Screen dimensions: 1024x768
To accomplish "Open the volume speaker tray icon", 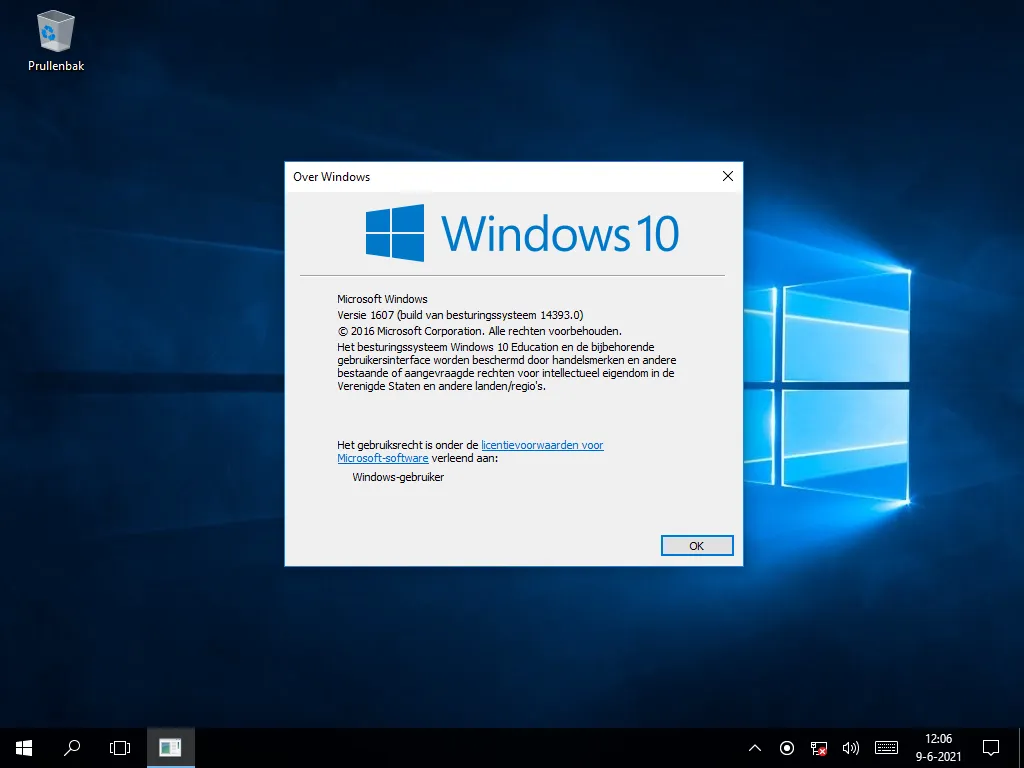I will 850,748.
